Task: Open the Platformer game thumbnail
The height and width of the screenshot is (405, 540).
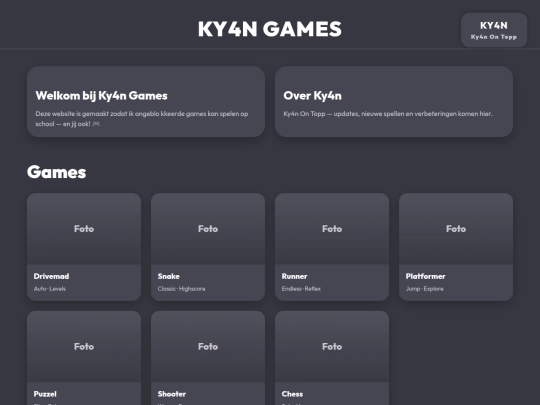Action: [x=456, y=229]
